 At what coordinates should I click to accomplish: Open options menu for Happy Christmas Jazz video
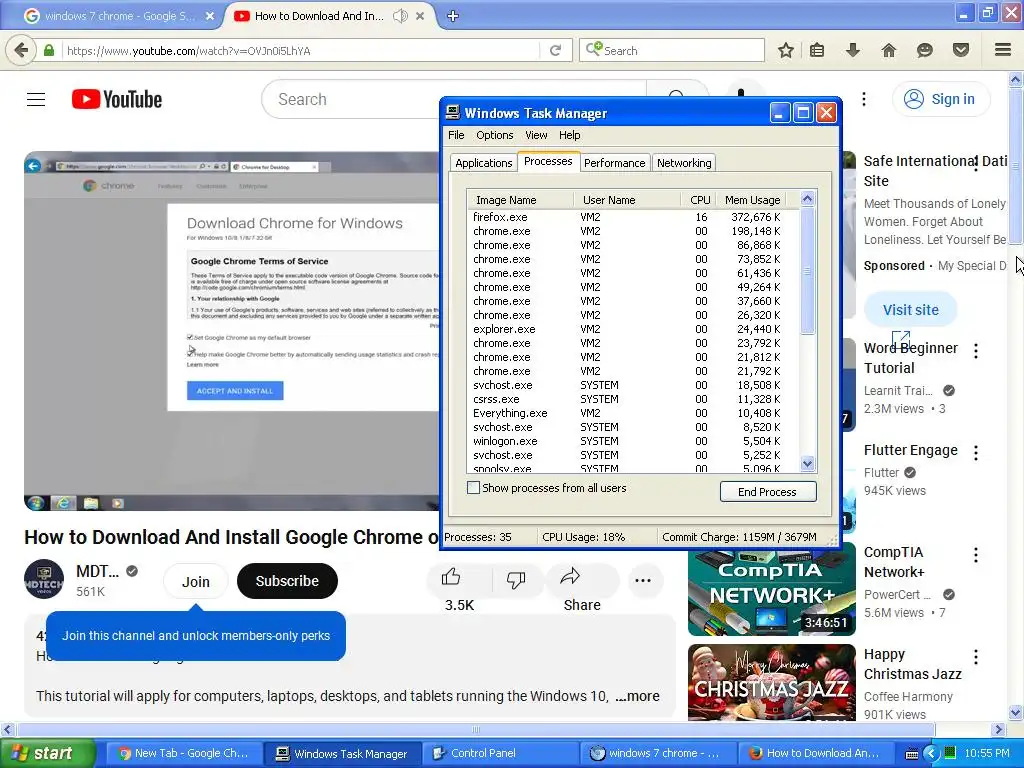click(x=976, y=657)
